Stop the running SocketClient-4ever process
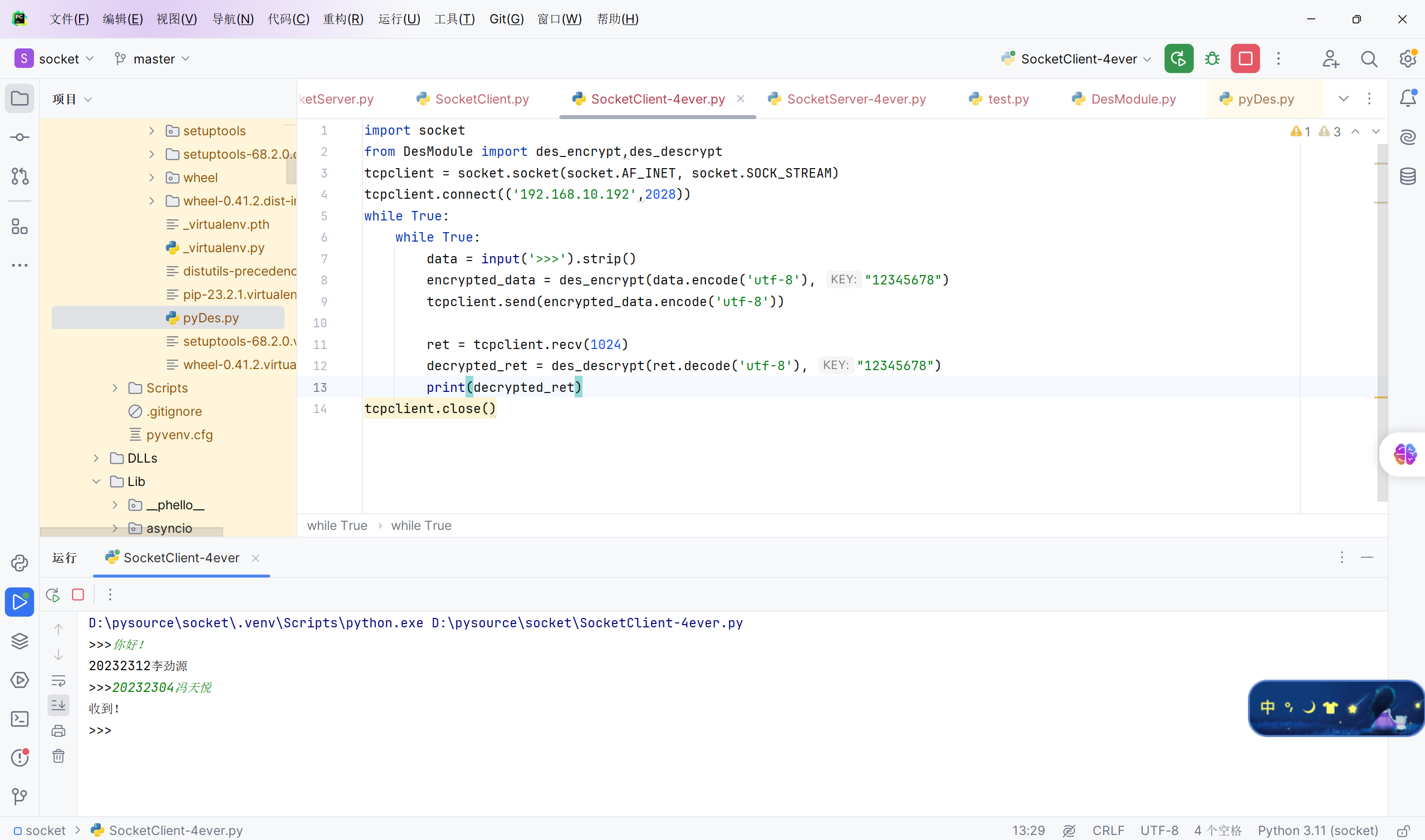The width and height of the screenshot is (1425, 840). 1245,59
